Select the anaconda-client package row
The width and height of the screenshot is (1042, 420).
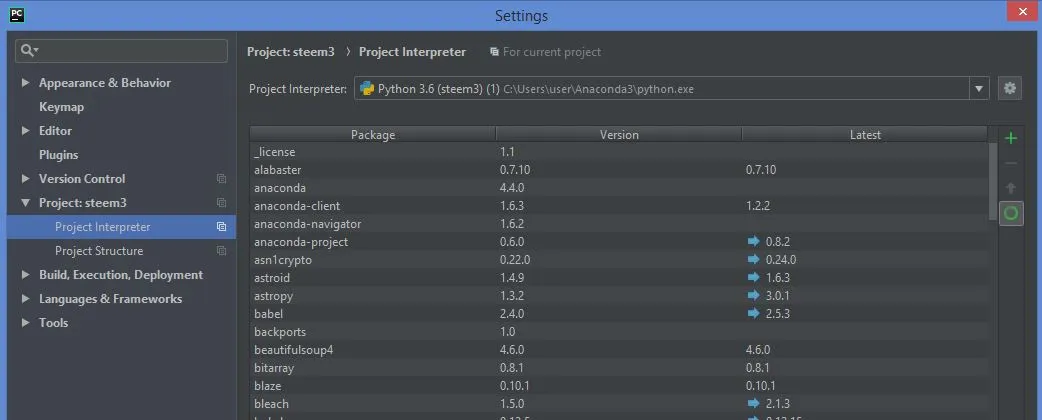tap(619, 206)
